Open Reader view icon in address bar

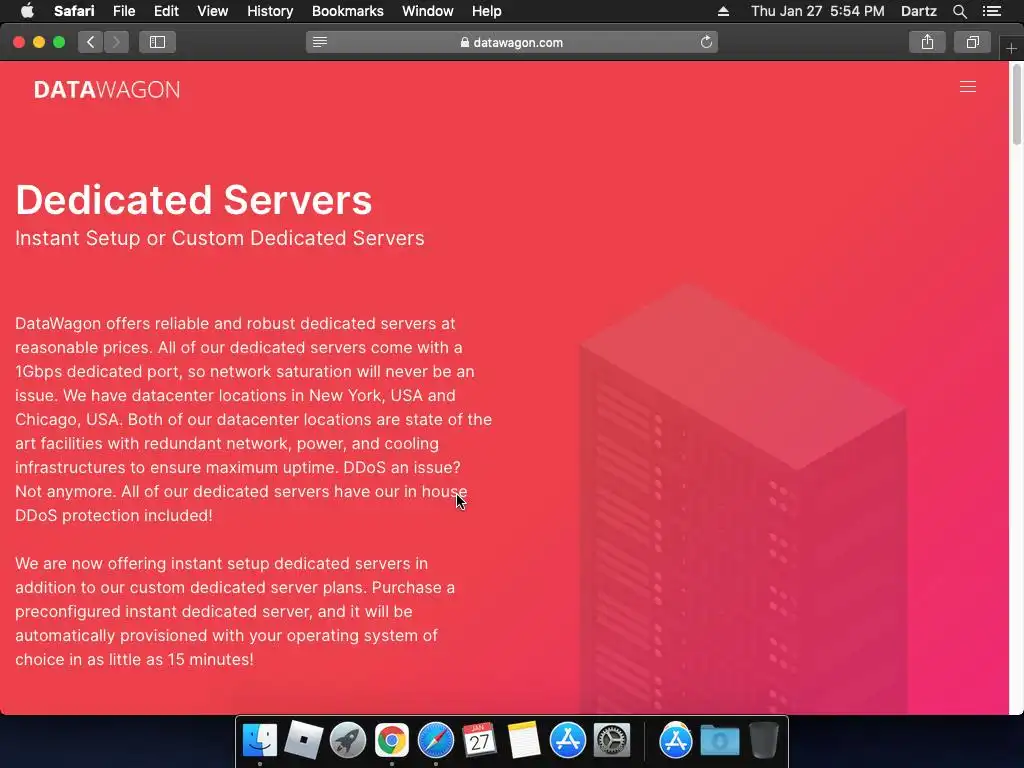tap(319, 42)
